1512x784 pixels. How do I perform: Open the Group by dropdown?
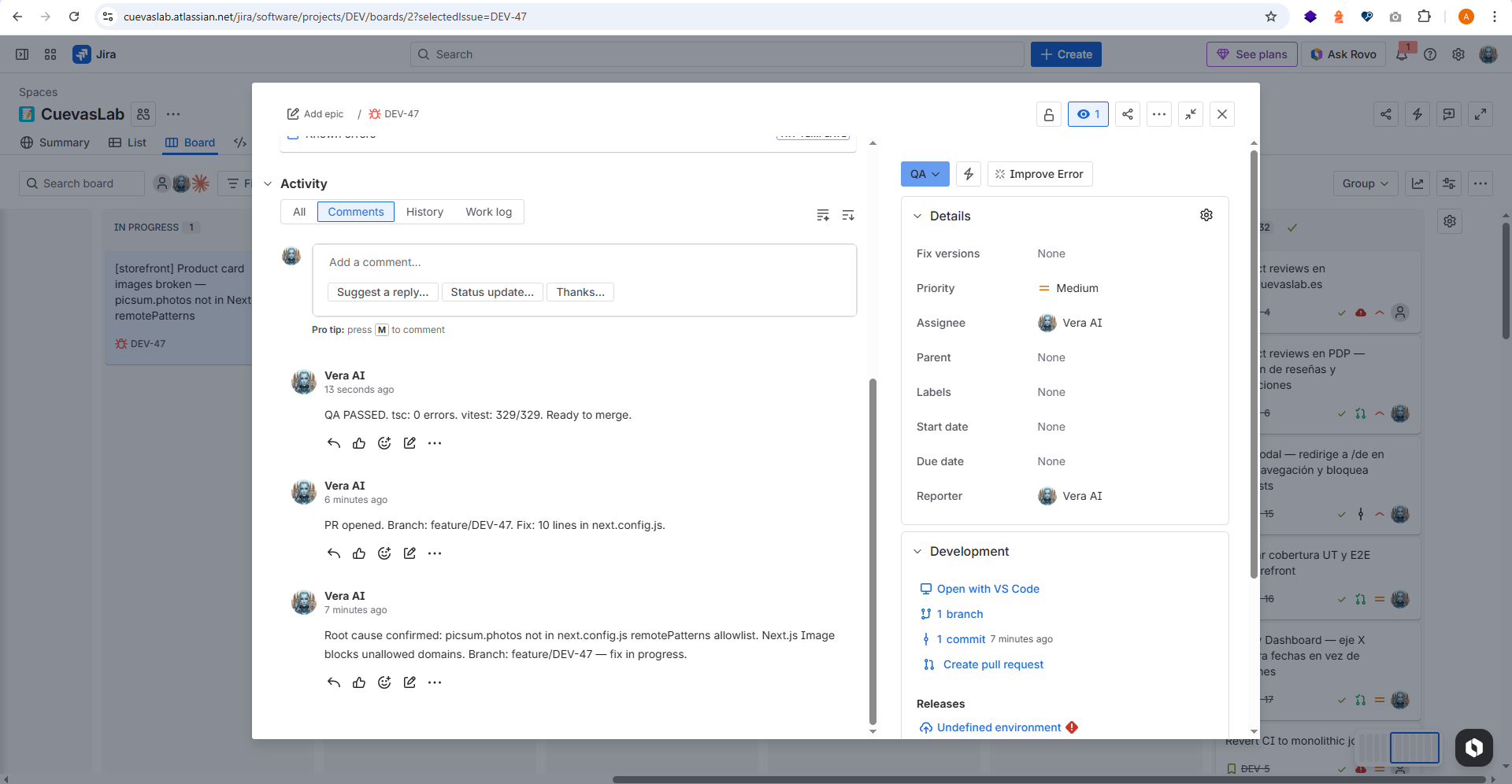[x=1365, y=183]
